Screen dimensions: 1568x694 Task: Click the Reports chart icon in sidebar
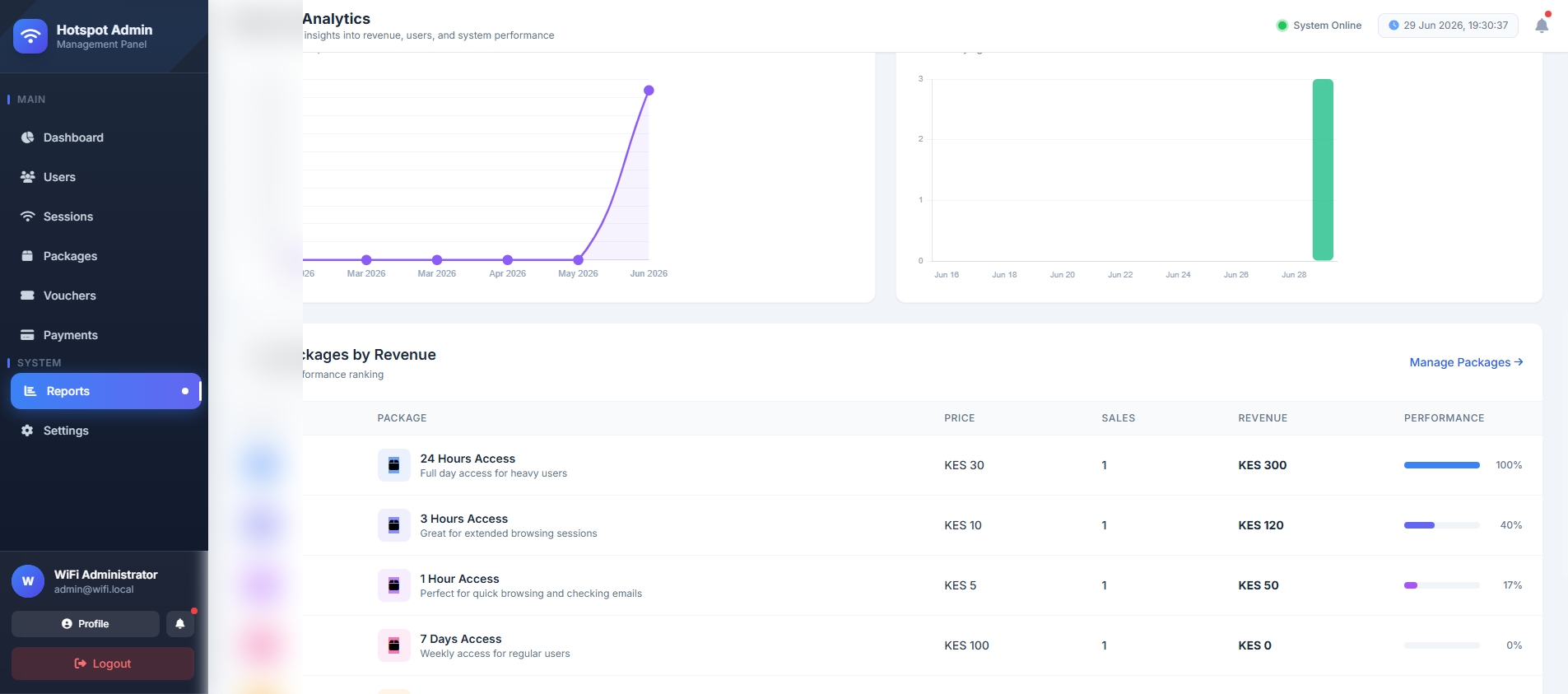(30, 391)
